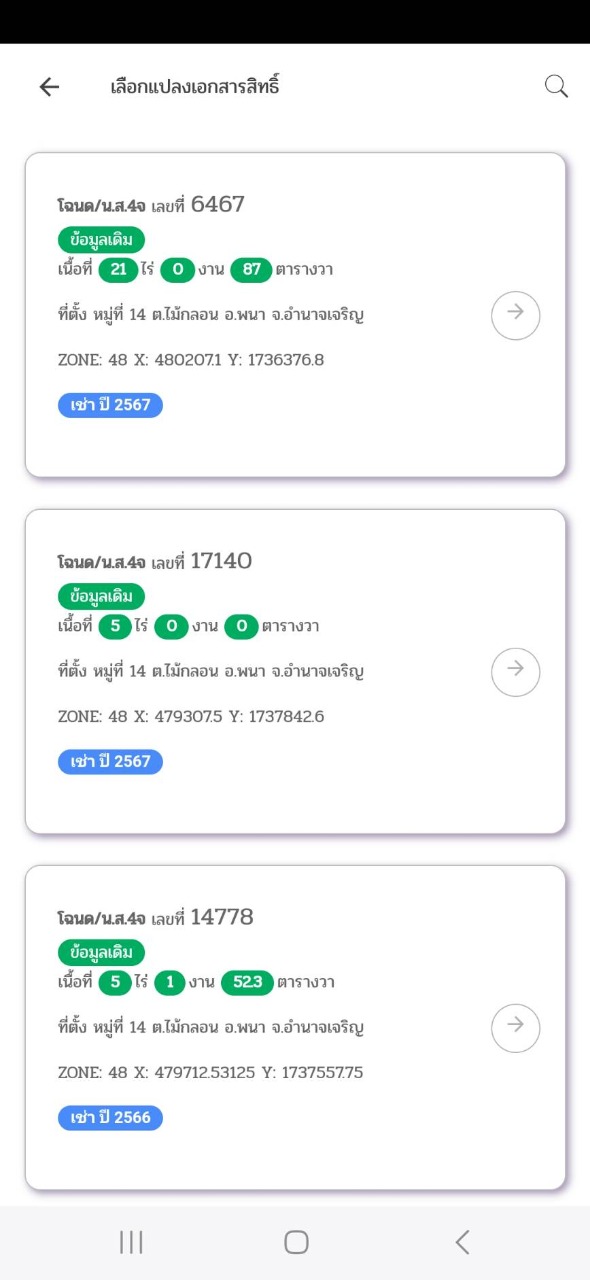Screen dimensions: 590x1280
Task: Tap the 52.3 ตารางวา area badge
Action: pyautogui.click(x=246, y=982)
